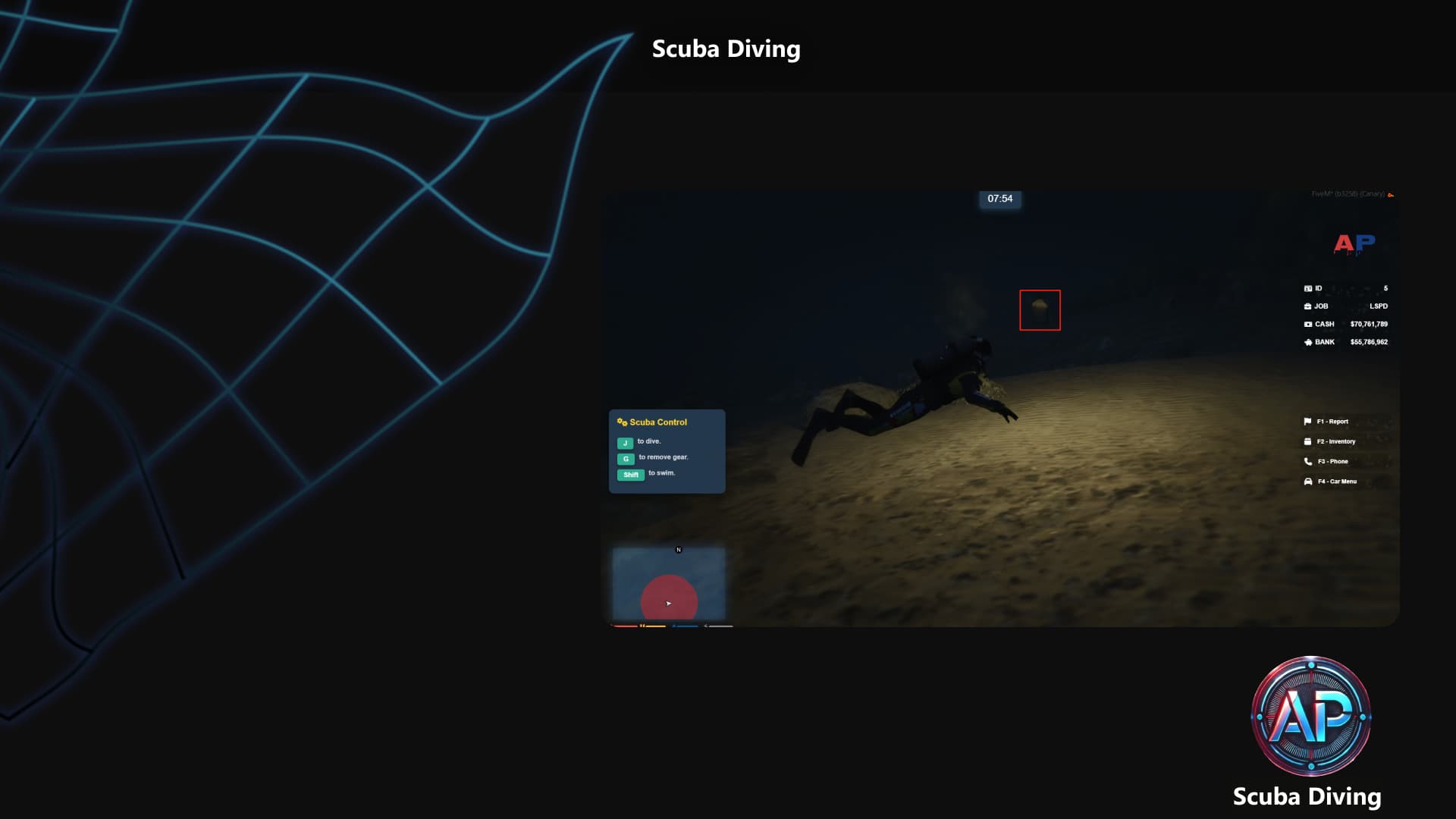This screenshot has height=819, width=1456.
Task: Click the player arrow on the minimap
Action: coord(669,604)
